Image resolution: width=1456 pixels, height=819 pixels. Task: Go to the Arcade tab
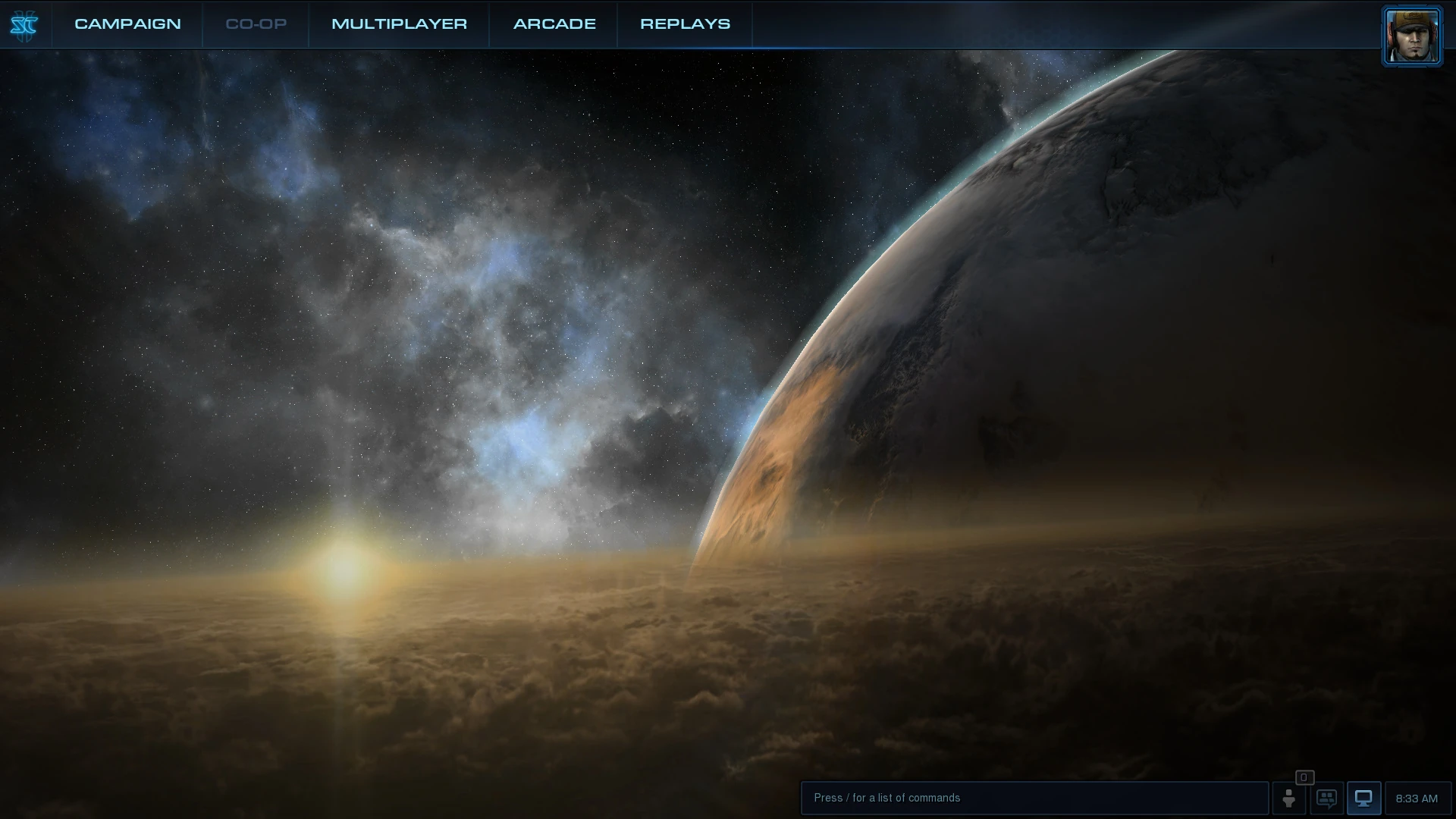pyautogui.click(x=554, y=24)
